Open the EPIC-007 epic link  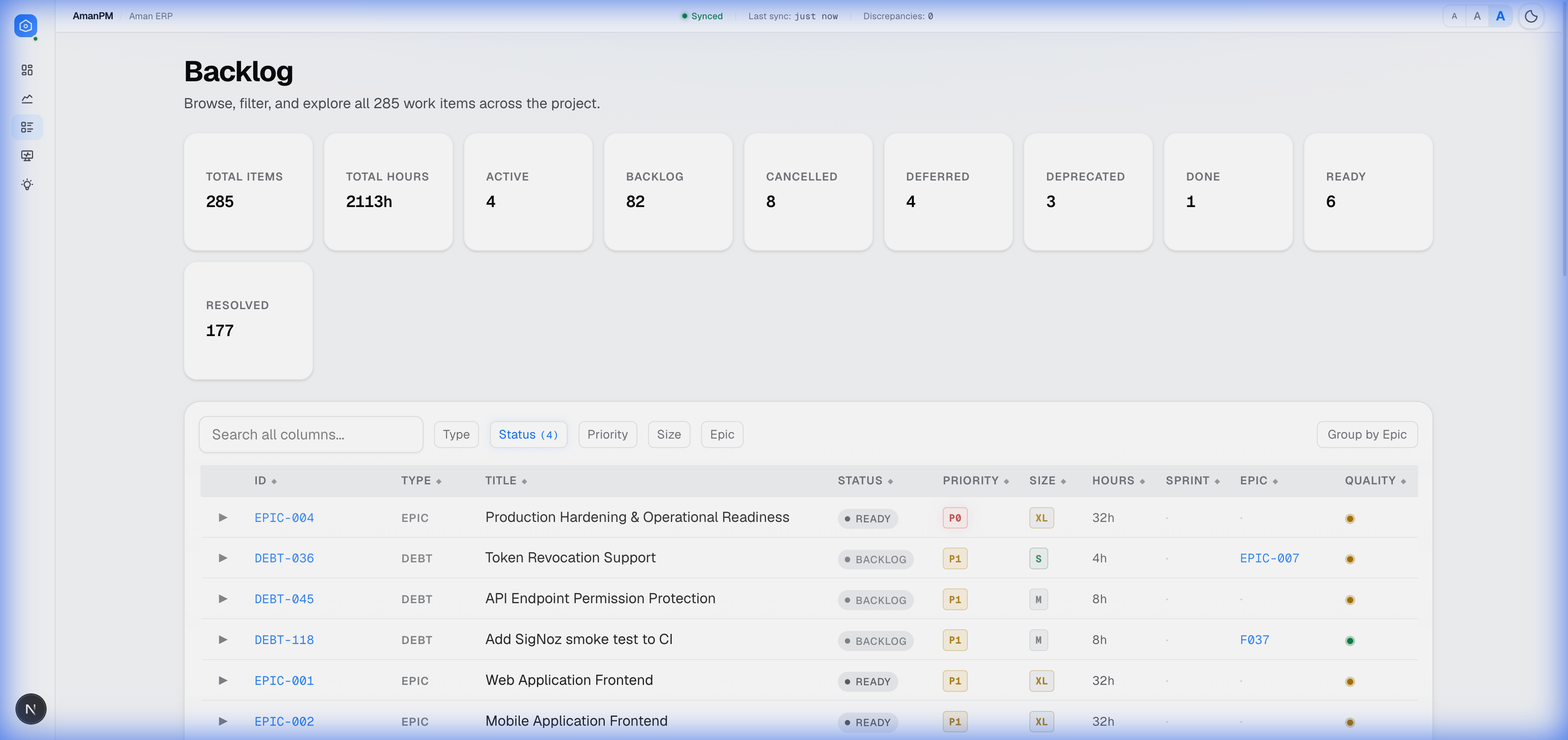pyautogui.click(x=1269, y=558)
